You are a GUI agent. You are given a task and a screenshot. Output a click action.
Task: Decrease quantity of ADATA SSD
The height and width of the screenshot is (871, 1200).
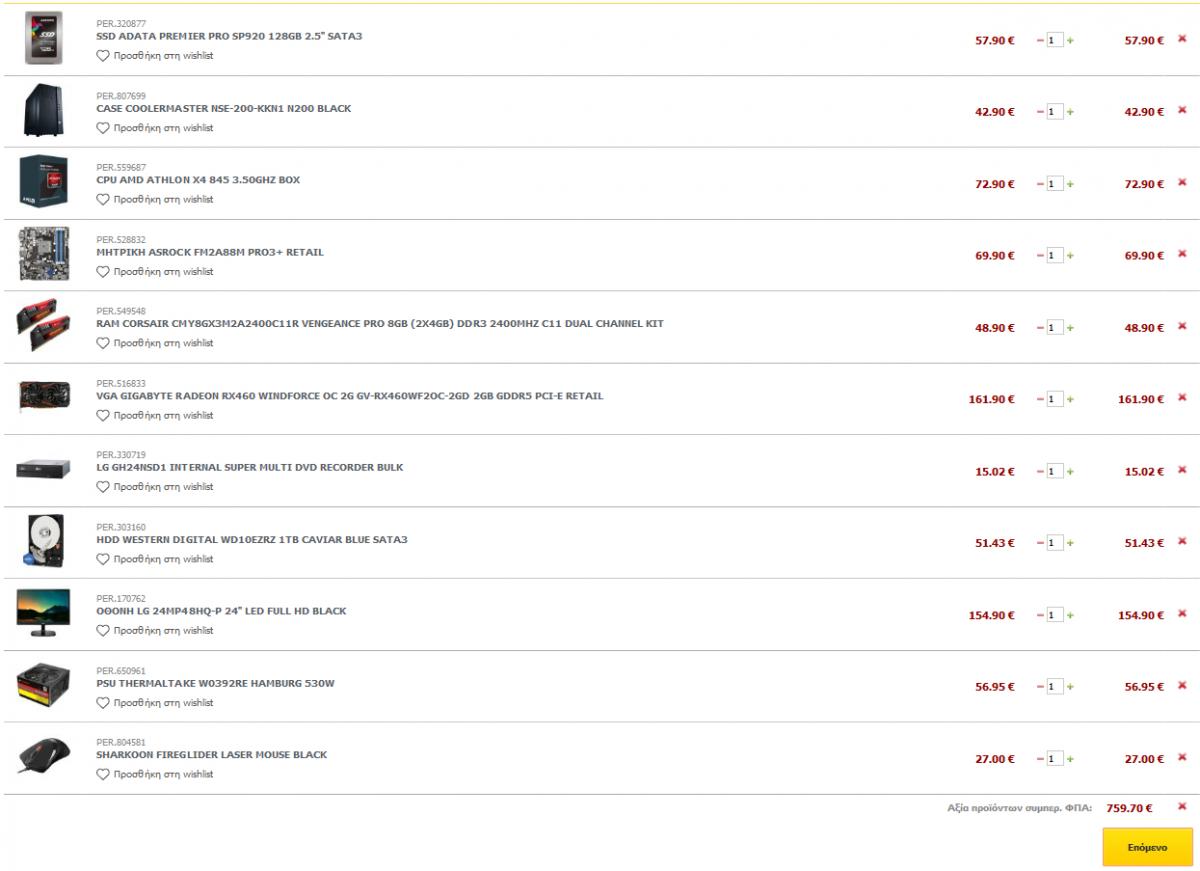[x=1040, y=40]
